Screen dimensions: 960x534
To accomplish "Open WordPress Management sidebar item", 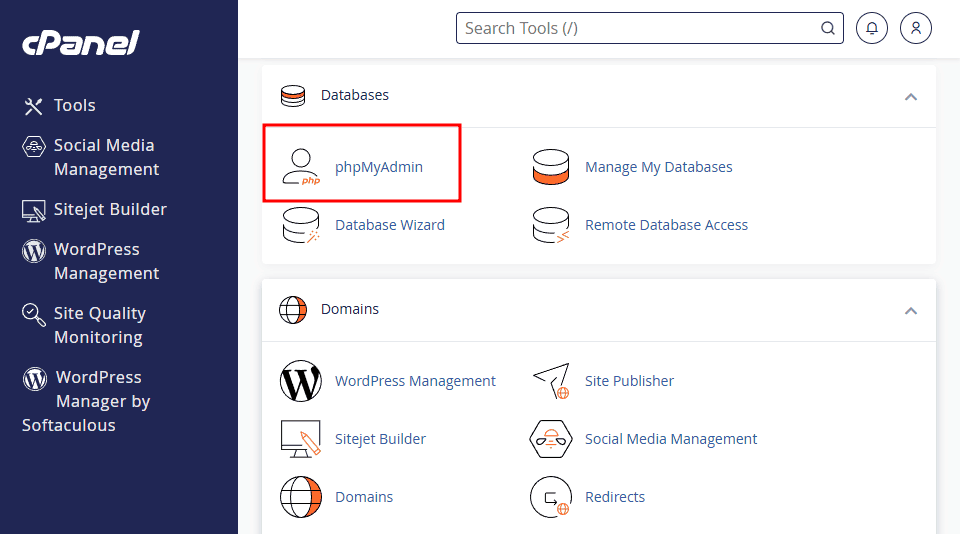I will click(x=107, y=261).
